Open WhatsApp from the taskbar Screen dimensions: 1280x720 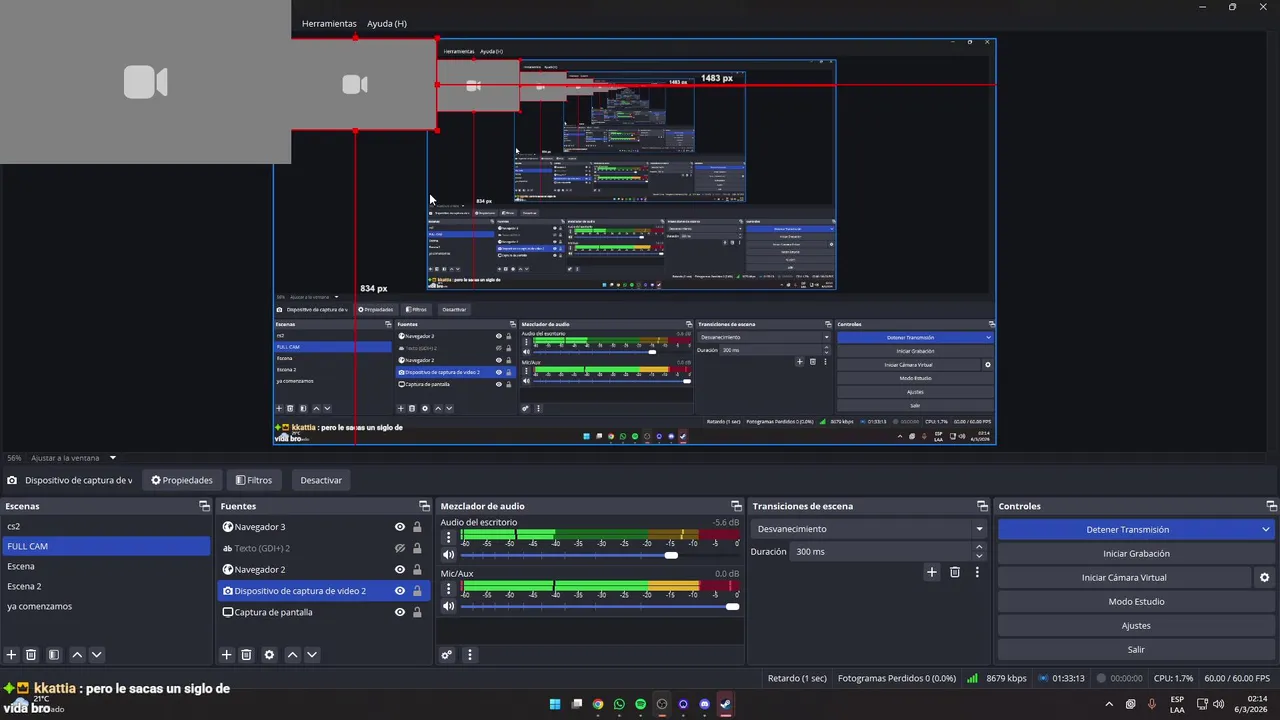(x=619, y=704)
